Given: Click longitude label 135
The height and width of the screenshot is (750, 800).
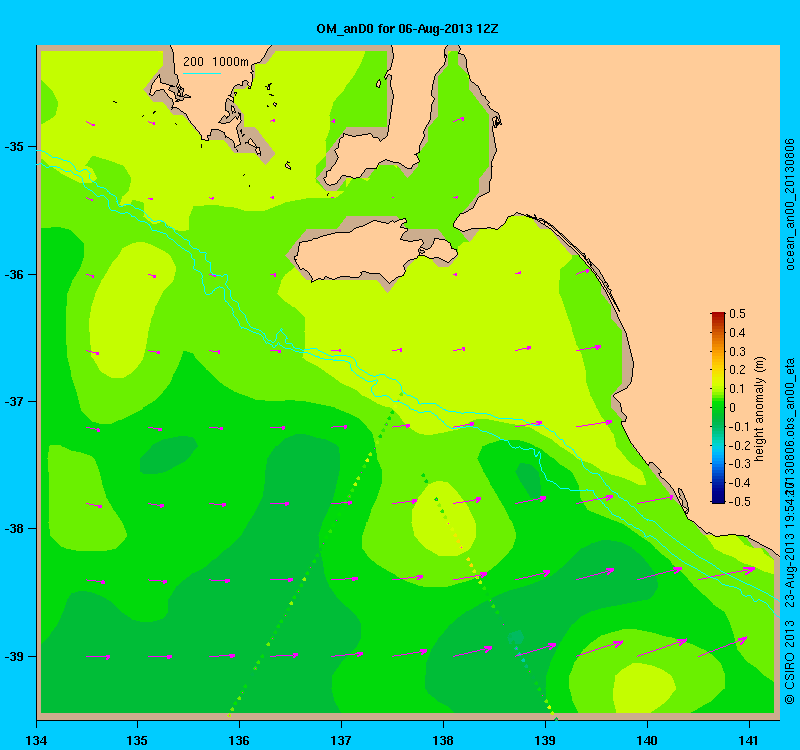Looking at the screenshot, I should pos(137,740).
